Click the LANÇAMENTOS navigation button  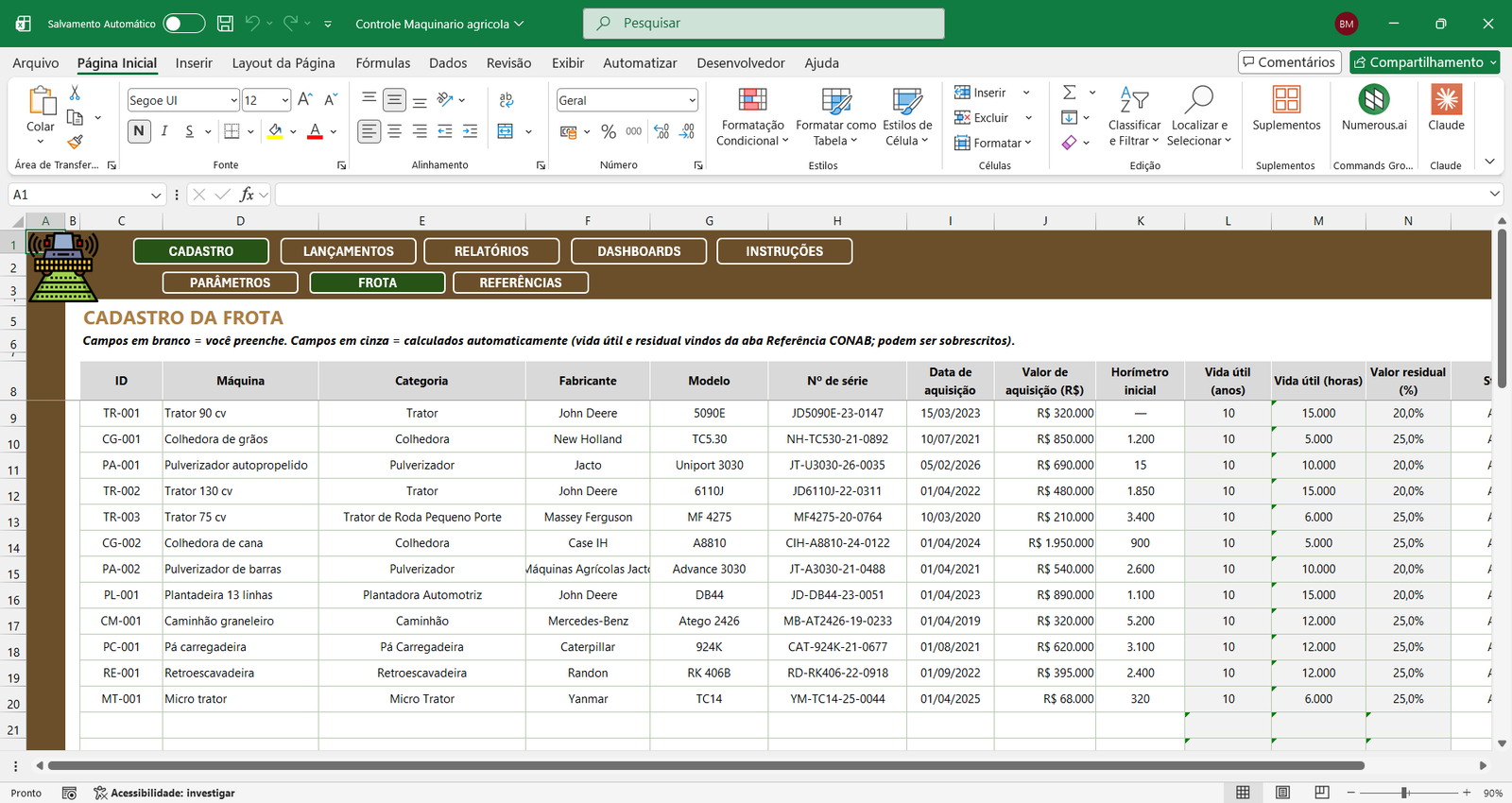point(349,251)
